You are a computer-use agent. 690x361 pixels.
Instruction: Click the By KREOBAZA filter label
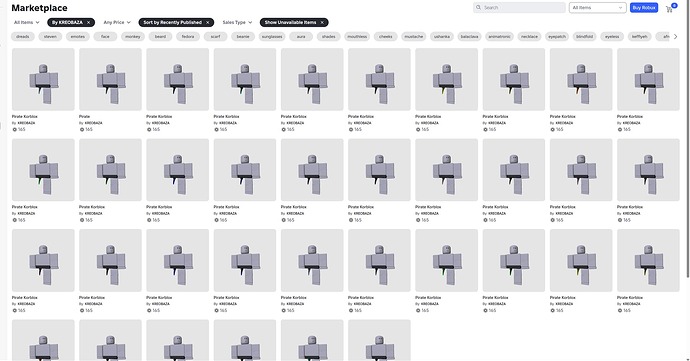tap(67, 22)
